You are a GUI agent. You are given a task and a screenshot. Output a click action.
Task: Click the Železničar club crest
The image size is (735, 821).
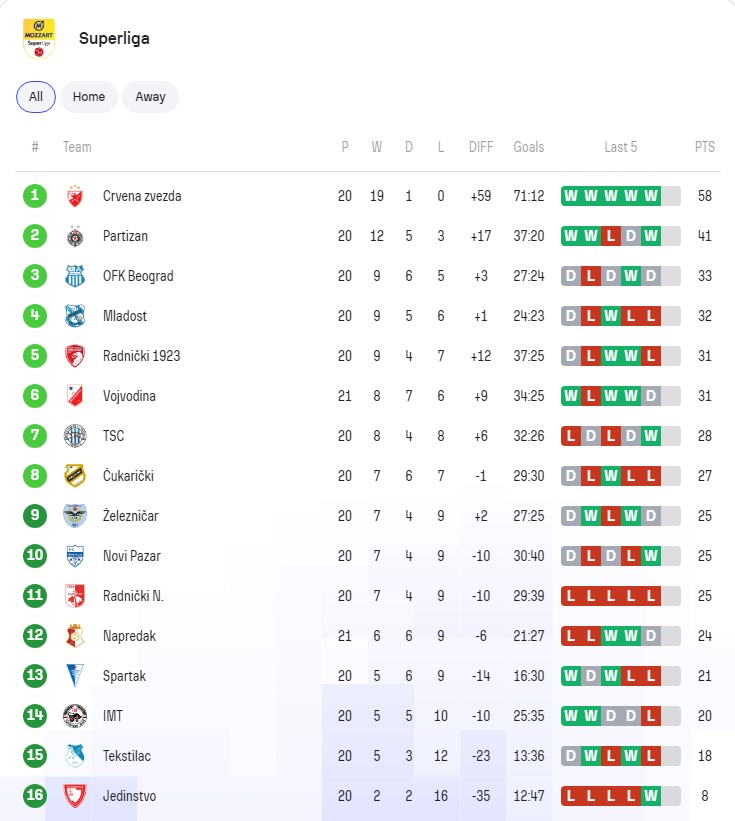coord(75,516)
